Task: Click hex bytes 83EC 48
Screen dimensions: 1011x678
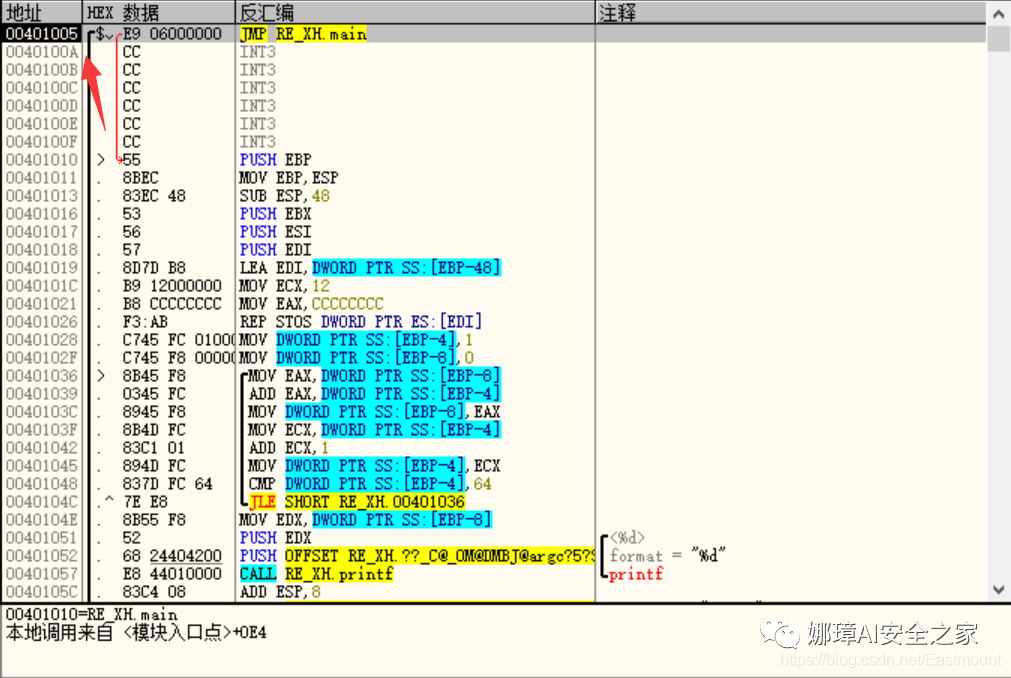Action: coord(154,196)
